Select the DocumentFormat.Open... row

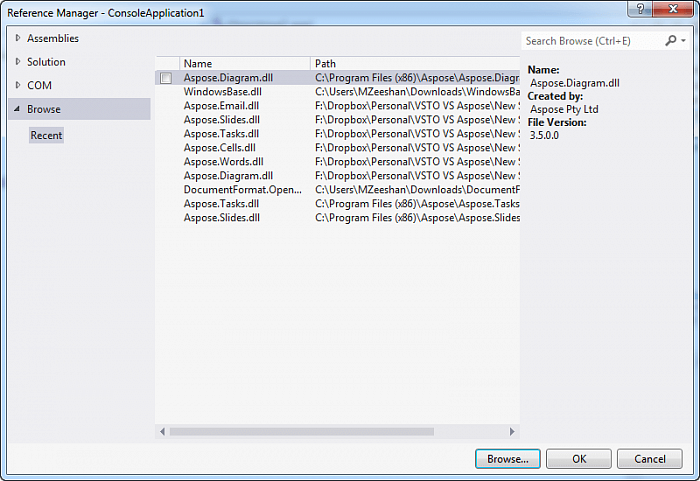pyautogui.click(x=242, y=189)
